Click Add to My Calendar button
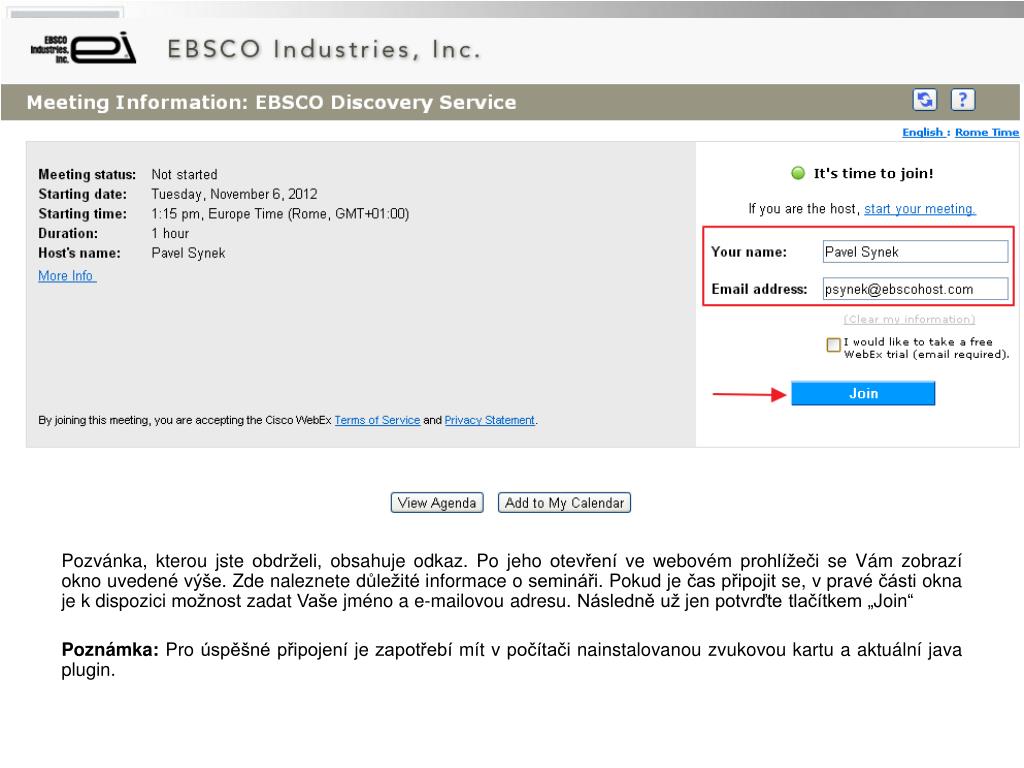This screenshot has height=768, width=1024. pyautogui.click(x=564, y=503)
